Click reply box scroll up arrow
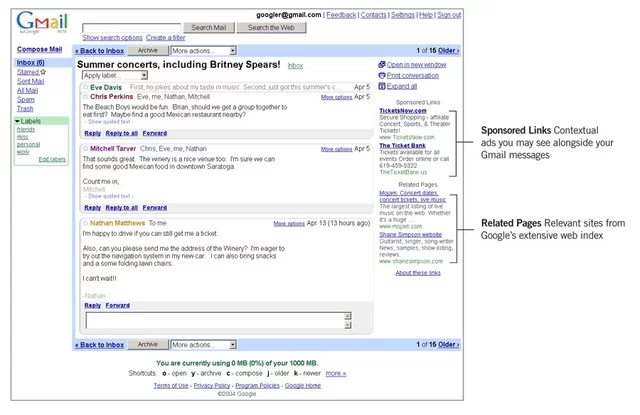The image size is (640, 415). pos(348,316)
